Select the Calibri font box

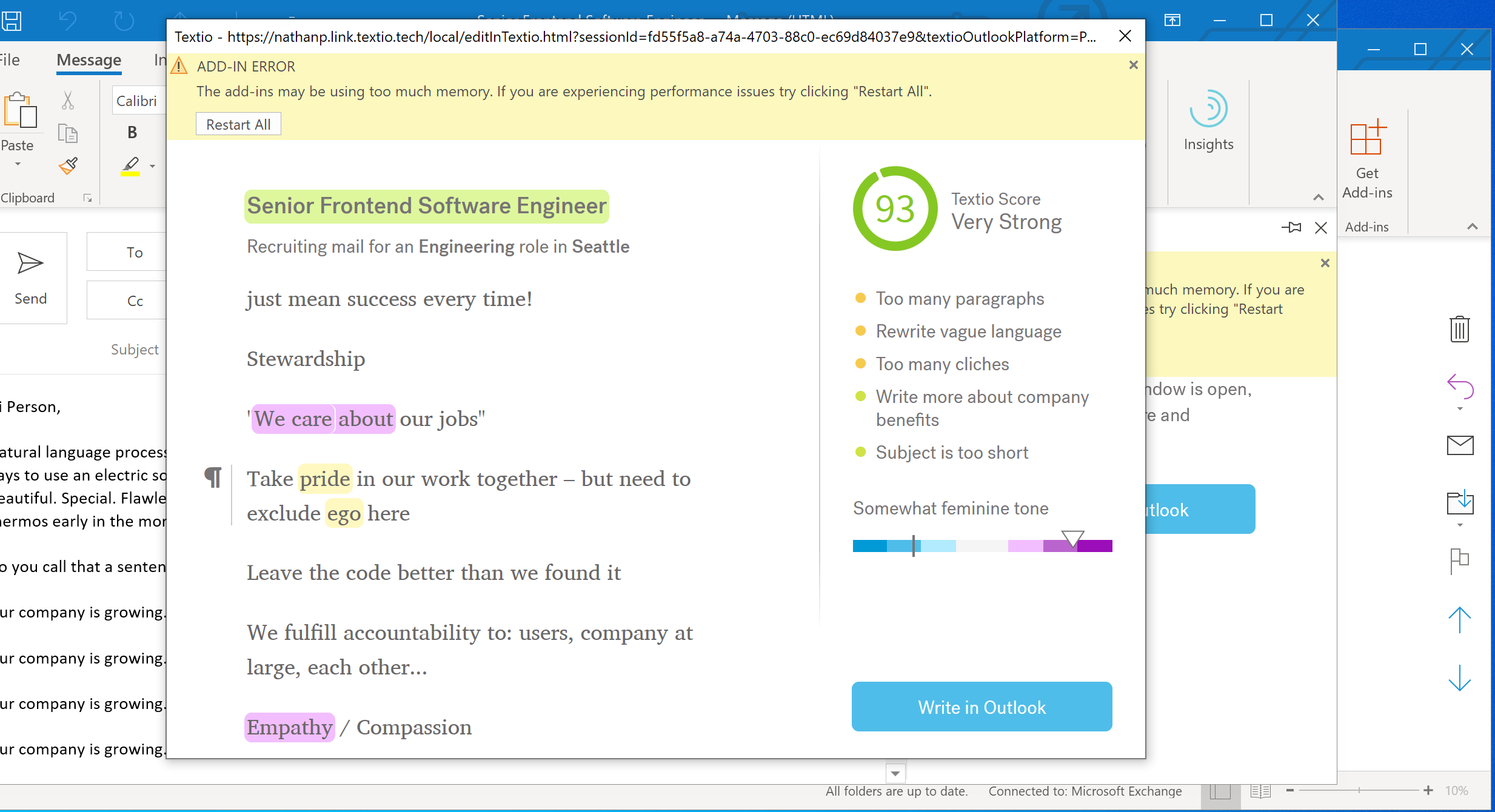pyautogui.click(x=139, y=101)
